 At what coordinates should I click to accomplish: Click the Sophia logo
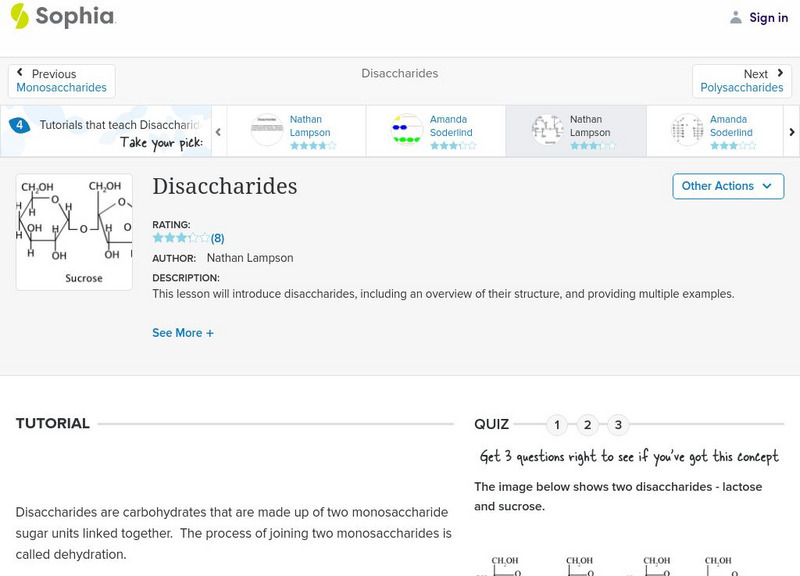[63, 16]
